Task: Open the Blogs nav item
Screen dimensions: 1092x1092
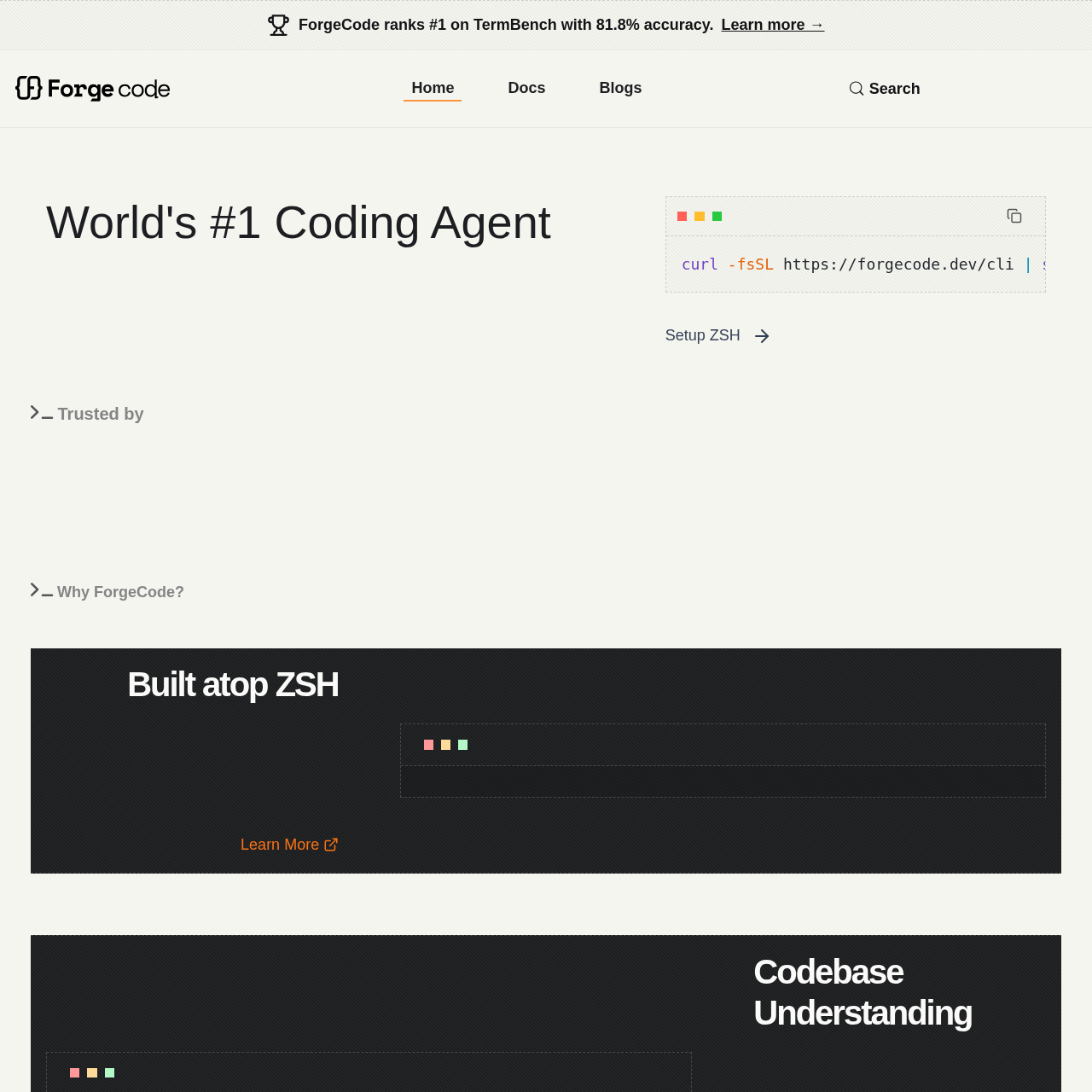Action: pos(620,88)
